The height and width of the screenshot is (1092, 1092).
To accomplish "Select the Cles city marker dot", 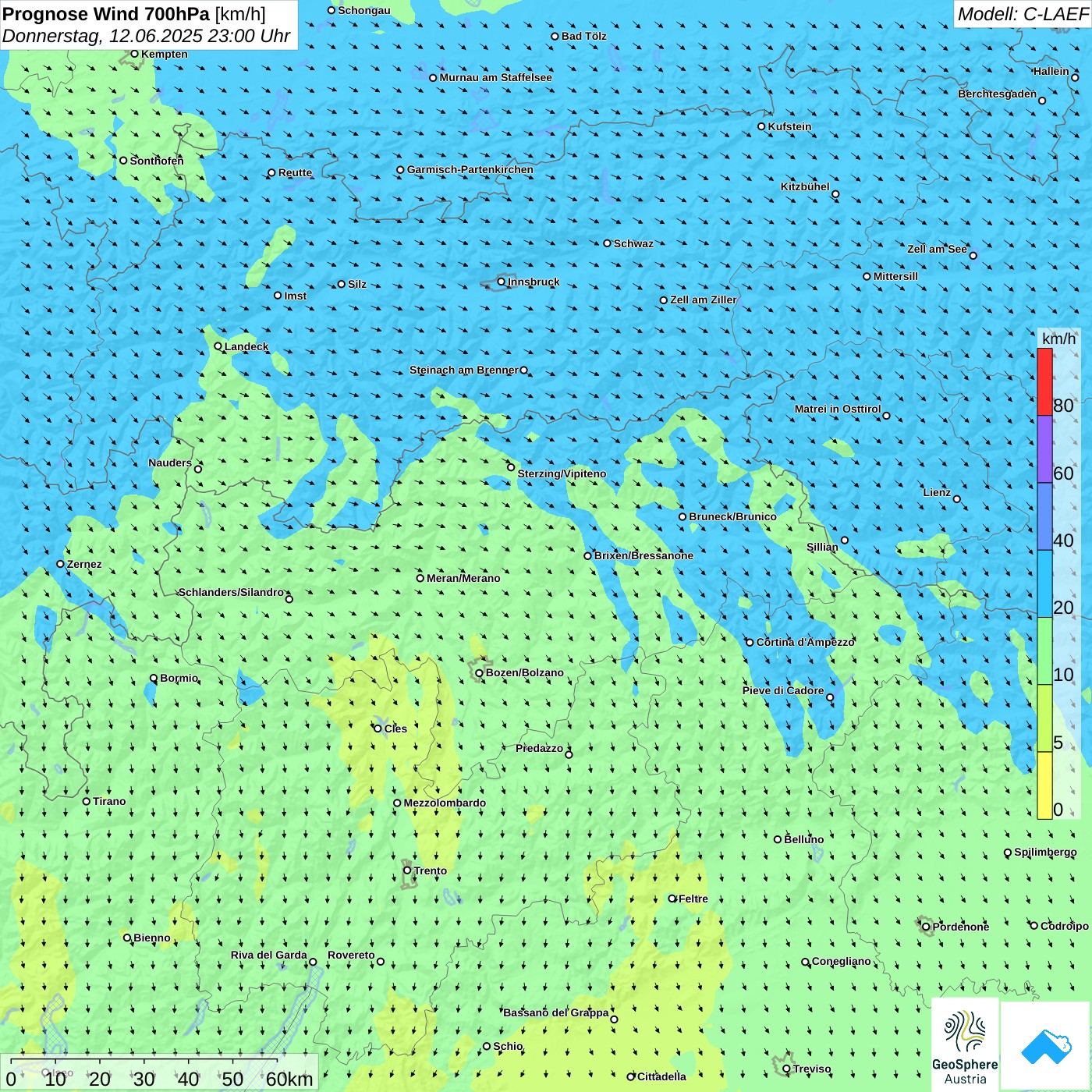I will coord(378,729).
